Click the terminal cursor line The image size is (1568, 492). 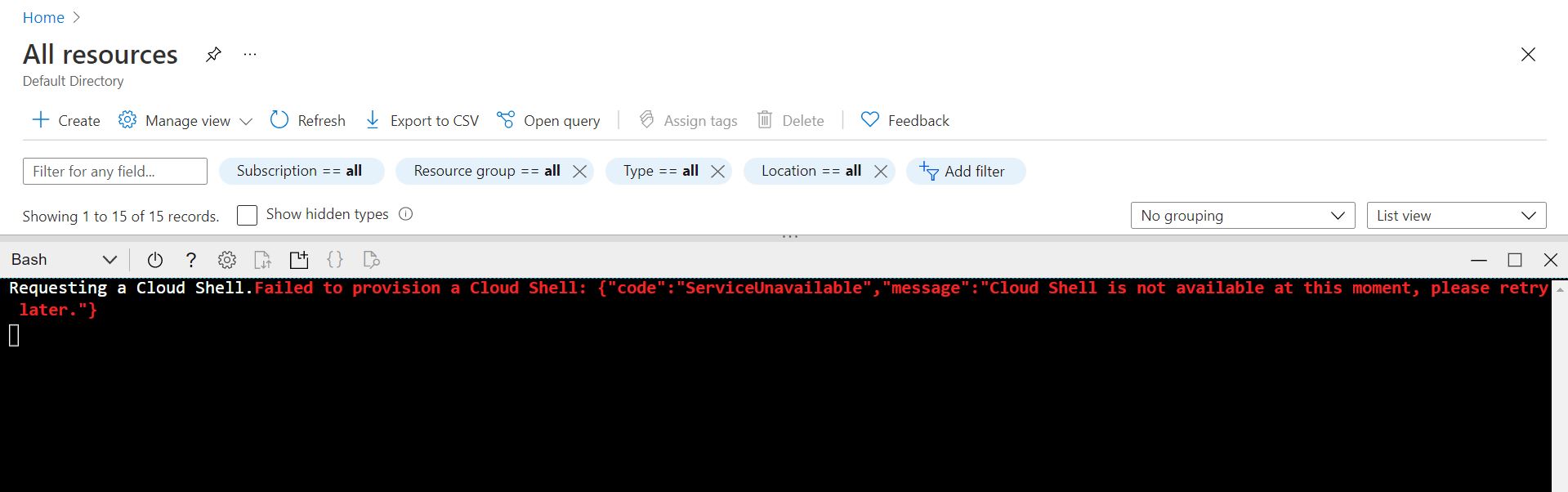click(14, 335)
